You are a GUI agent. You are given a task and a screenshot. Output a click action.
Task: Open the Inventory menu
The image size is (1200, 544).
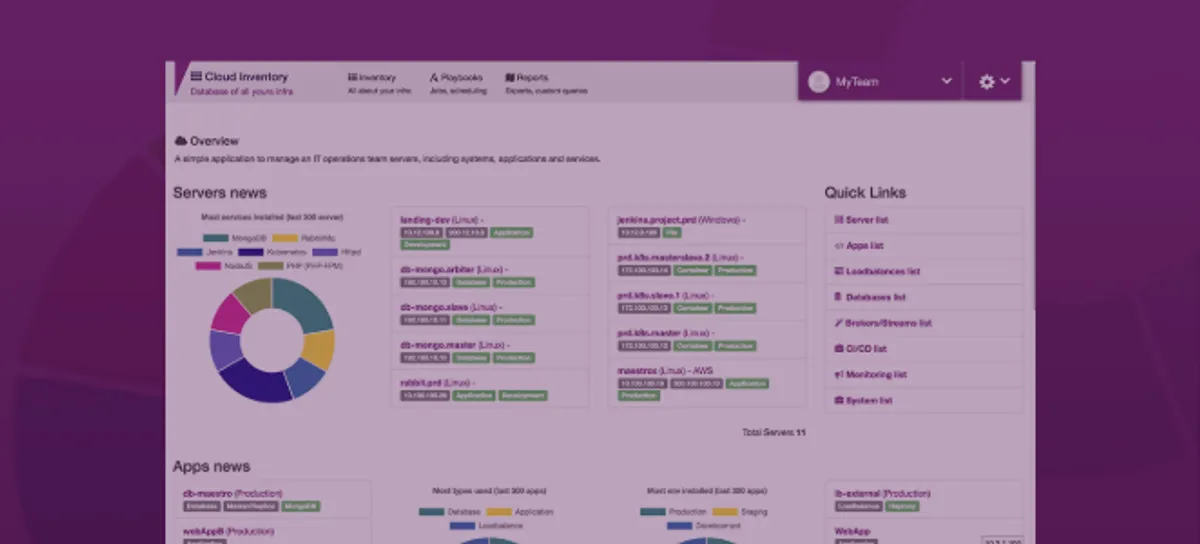pos(372,77)
